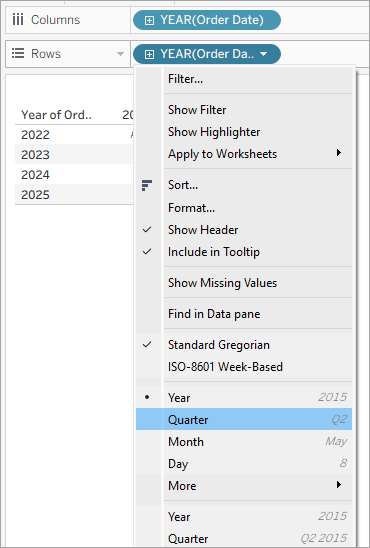Expand the plus icon on Rows YEAR pill

149,54
